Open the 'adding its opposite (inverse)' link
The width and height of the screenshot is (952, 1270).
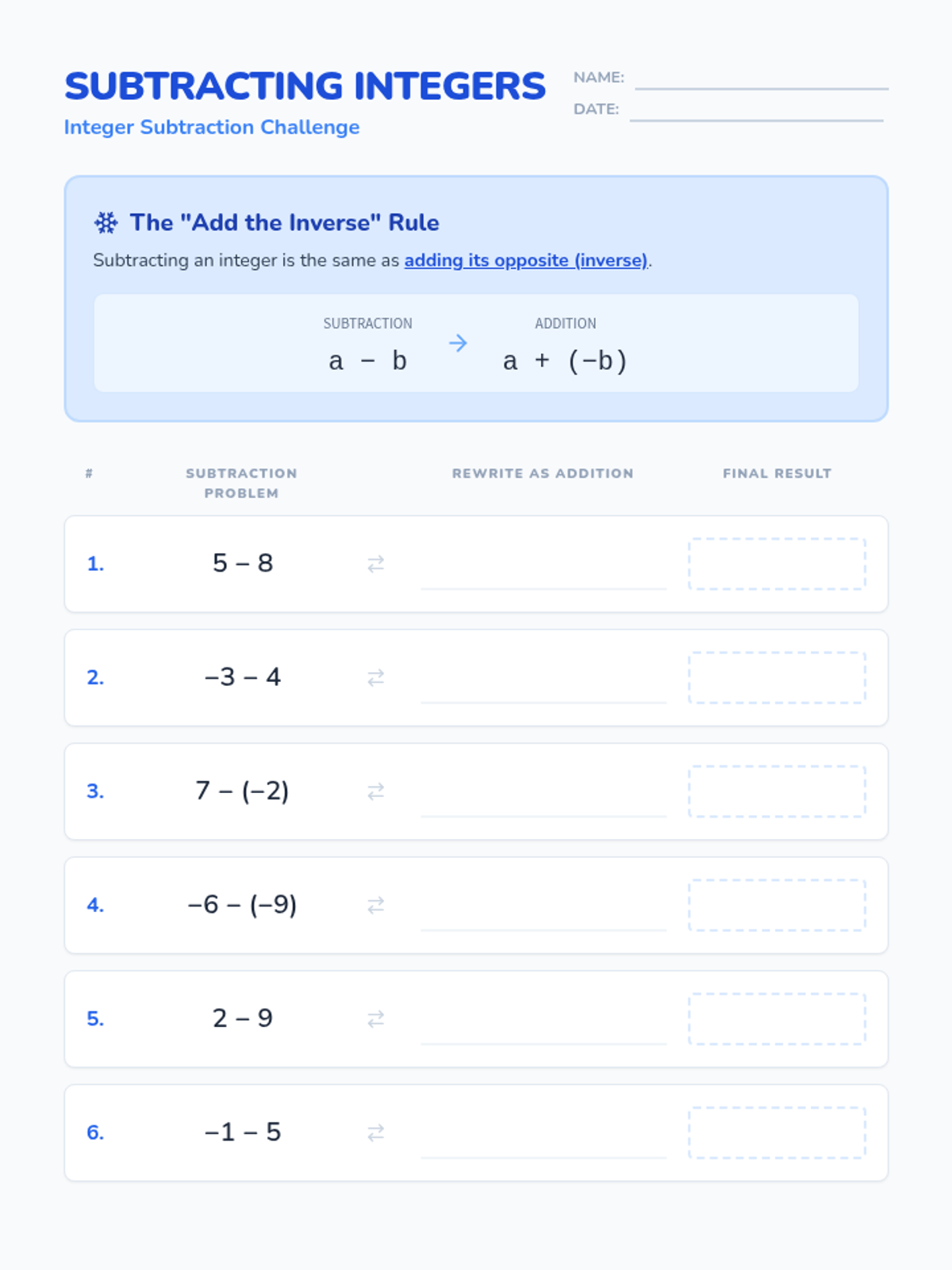tap(527, 260)
